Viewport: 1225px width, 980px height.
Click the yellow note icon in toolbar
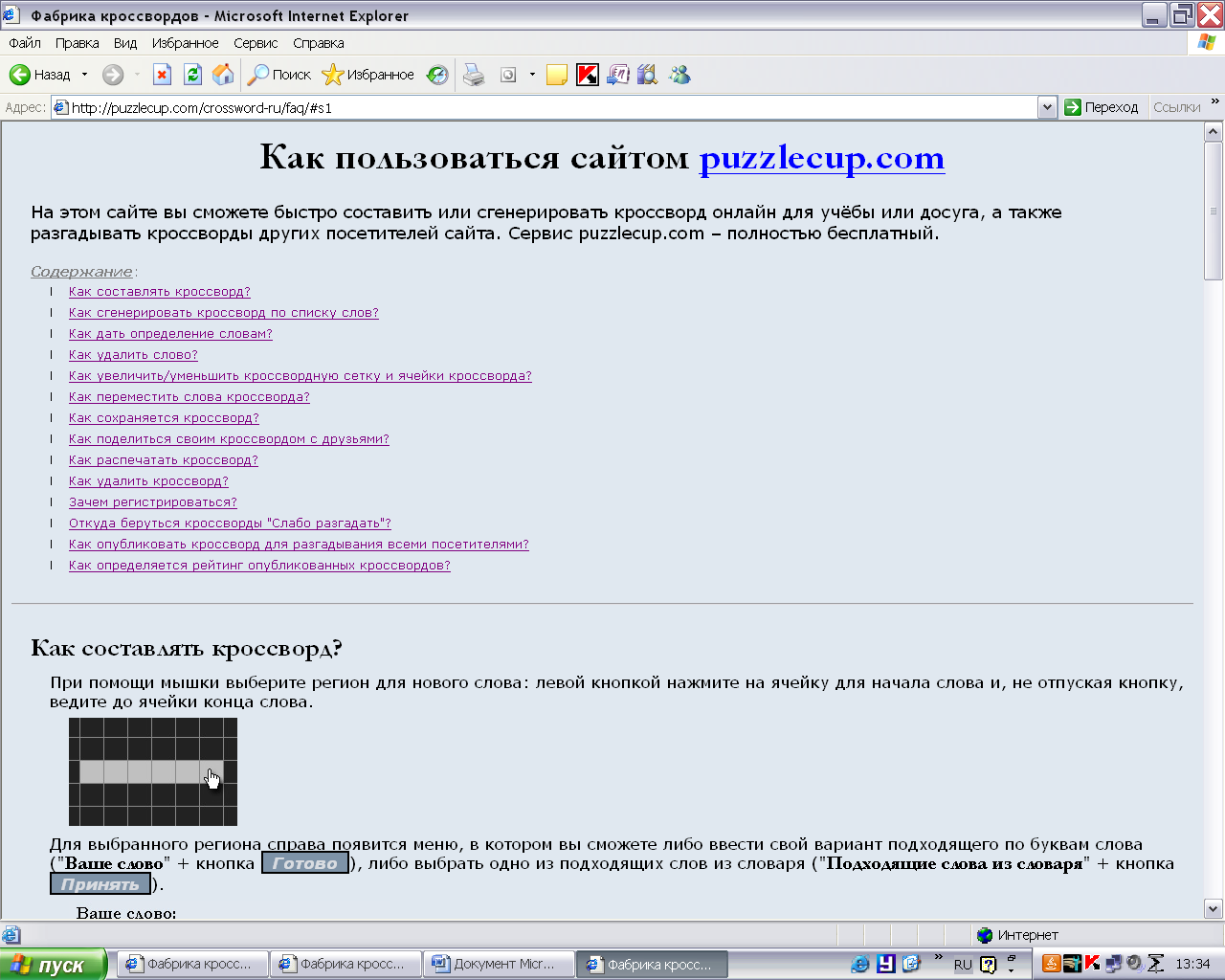point(557,75)
